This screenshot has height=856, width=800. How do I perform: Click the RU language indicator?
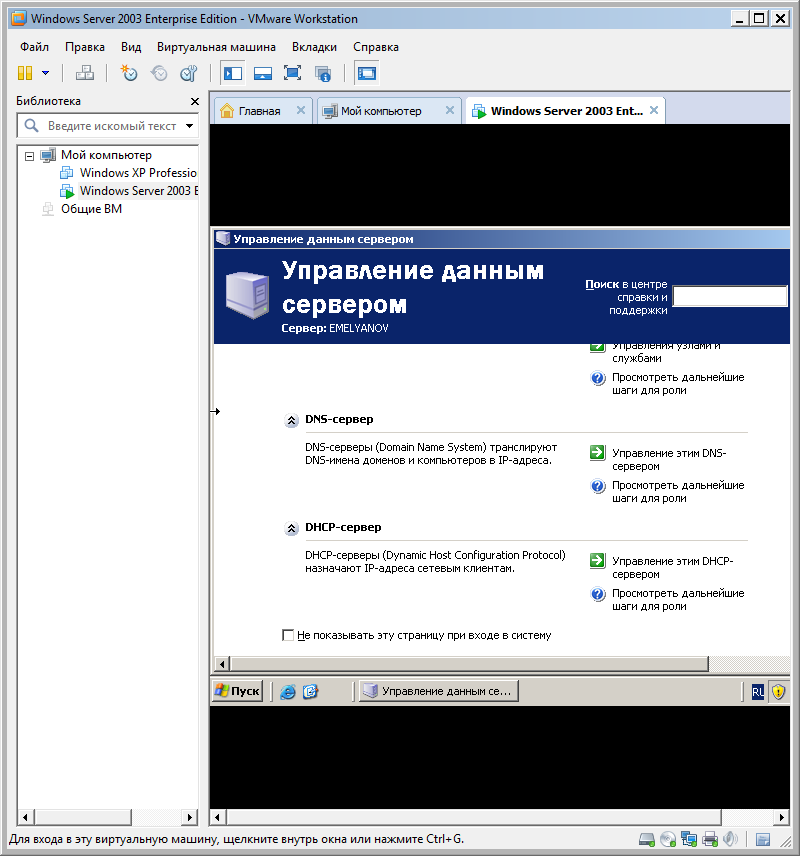(x=757, y=692)
